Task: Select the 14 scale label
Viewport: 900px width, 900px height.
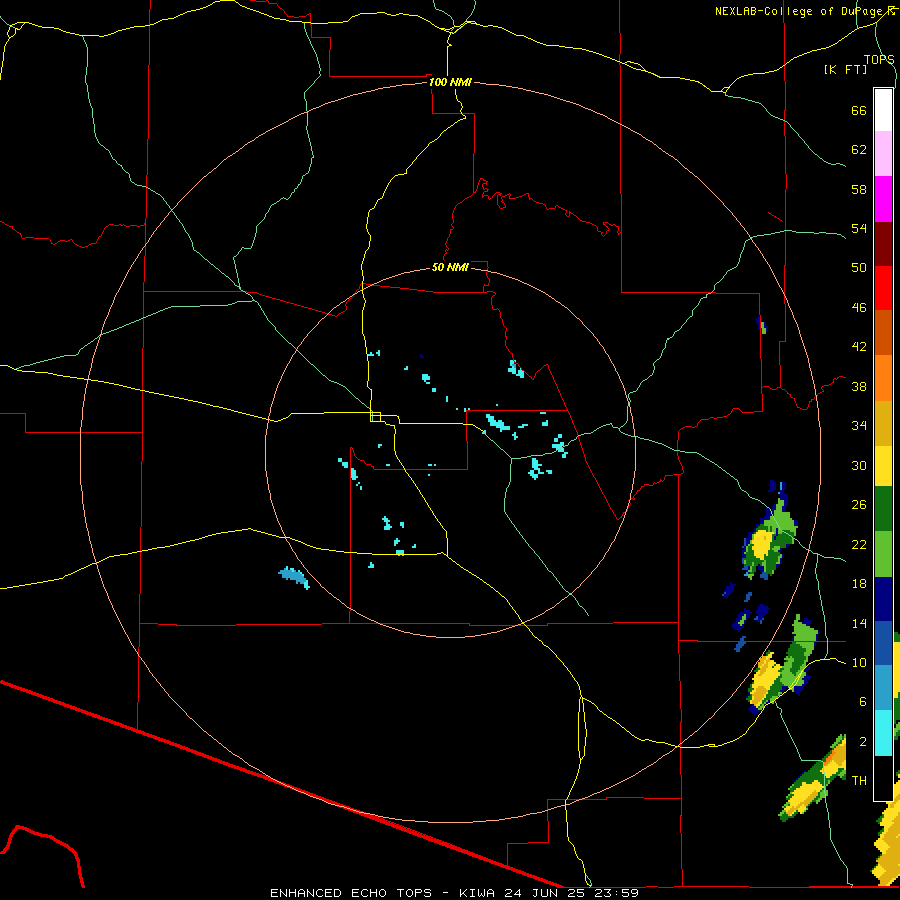Action: click(859, 623)
